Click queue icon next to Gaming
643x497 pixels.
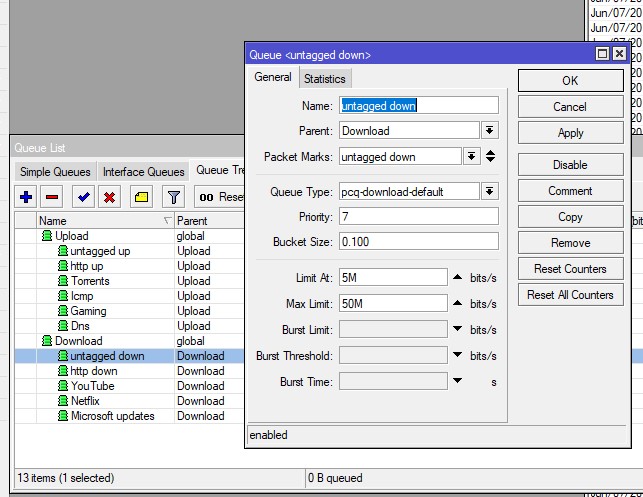point(63,311)
